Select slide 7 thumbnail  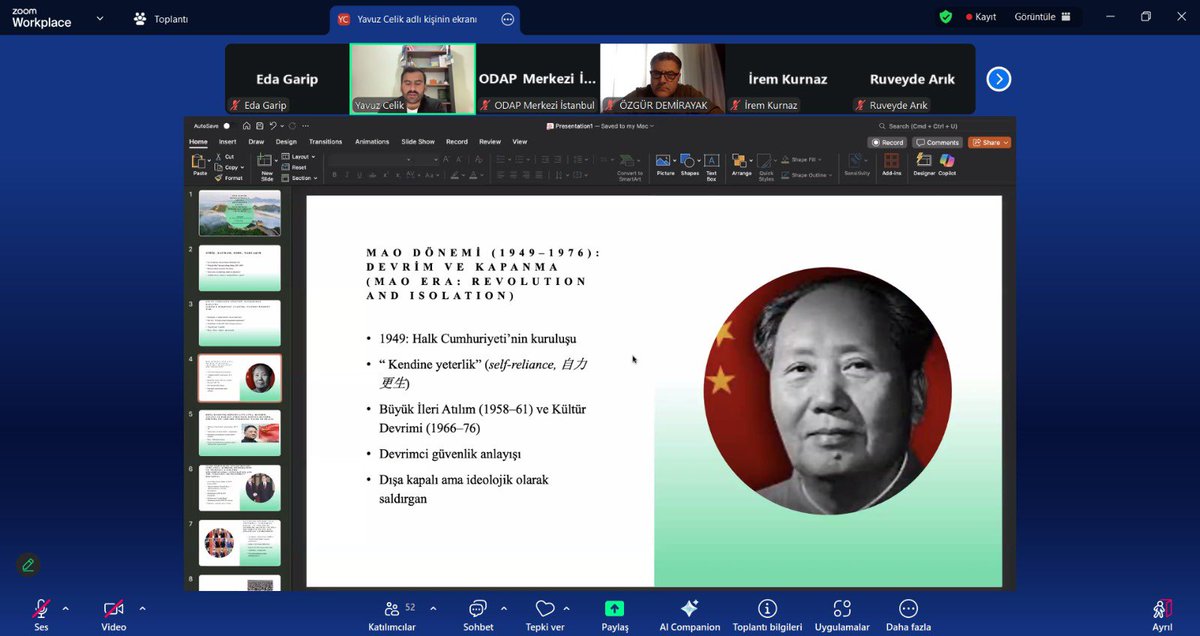240,543
